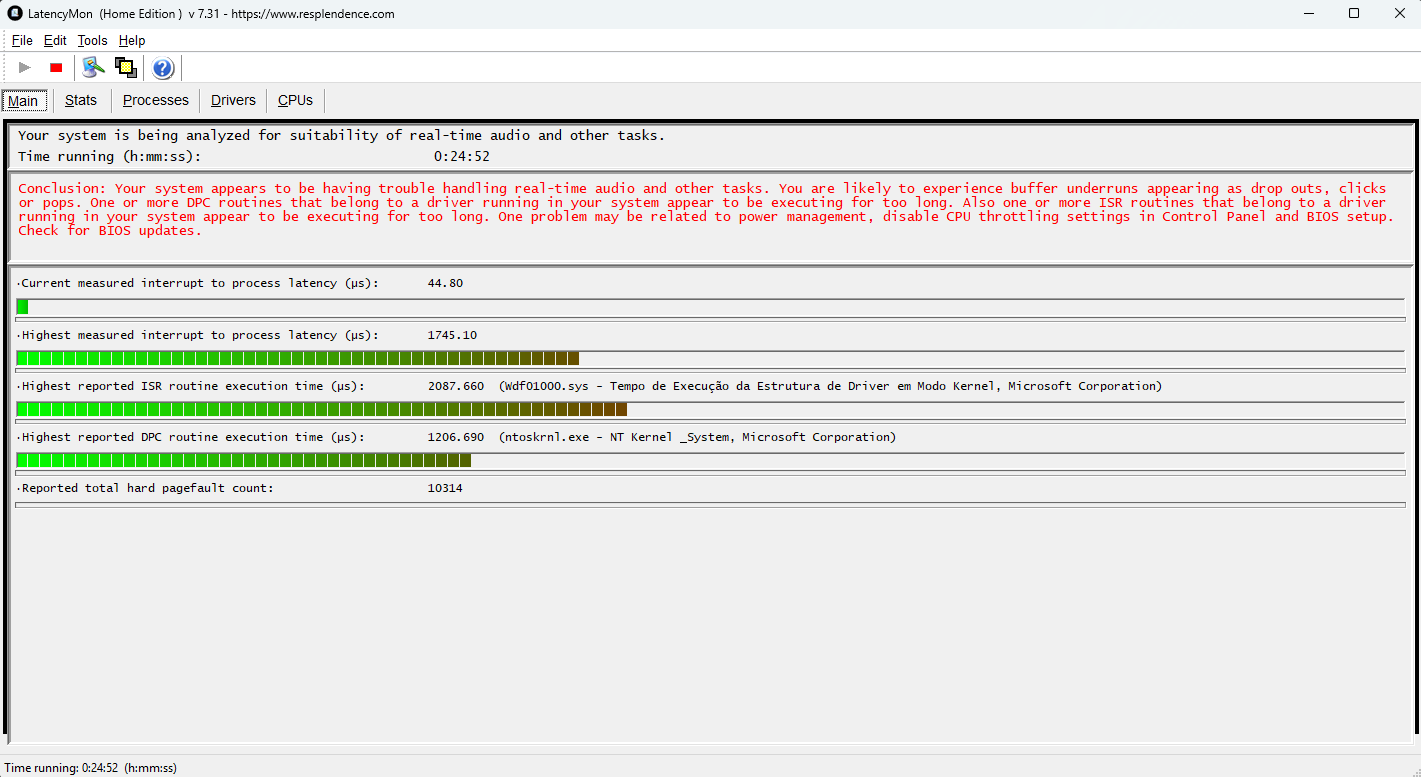
Task: Click the pagefault count 10314
Action: tap(445, 488)
